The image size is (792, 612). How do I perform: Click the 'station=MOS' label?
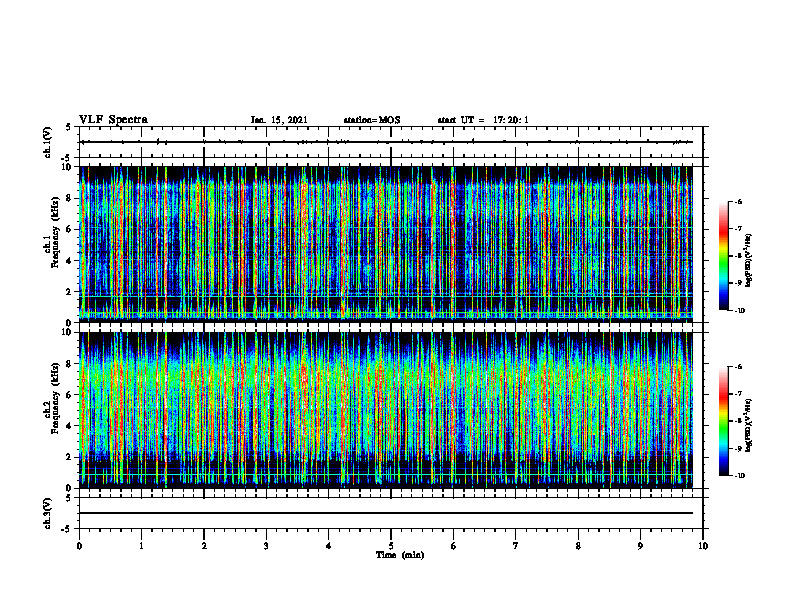coord(372,120)
